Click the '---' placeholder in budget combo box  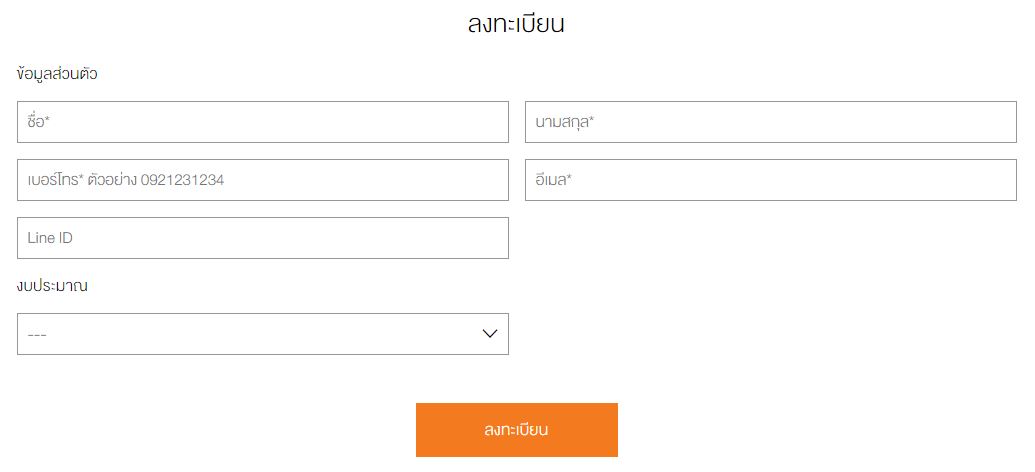[38, 335]
